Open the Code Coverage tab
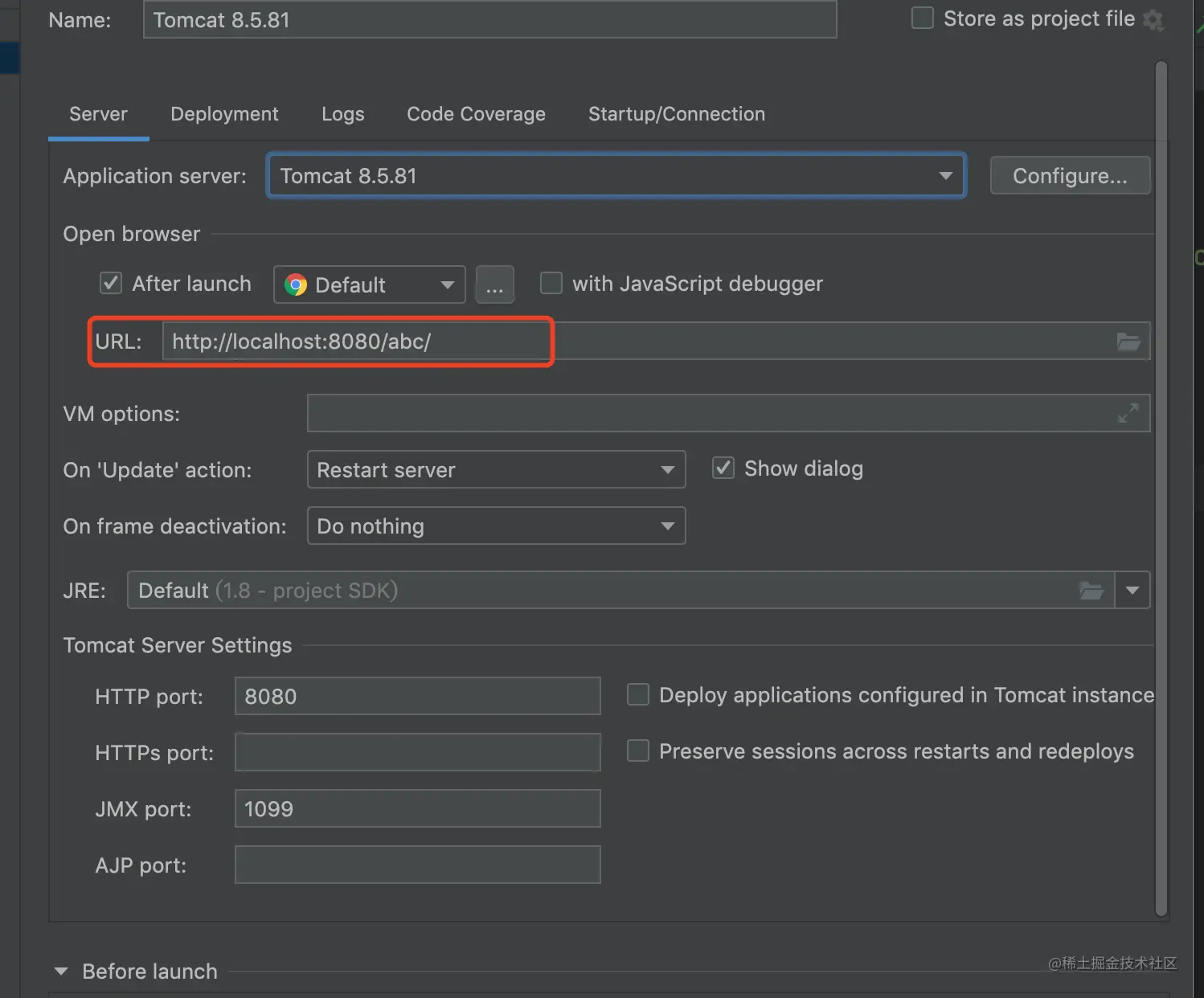The image size is (1204, 998). (x=476, y=114)
